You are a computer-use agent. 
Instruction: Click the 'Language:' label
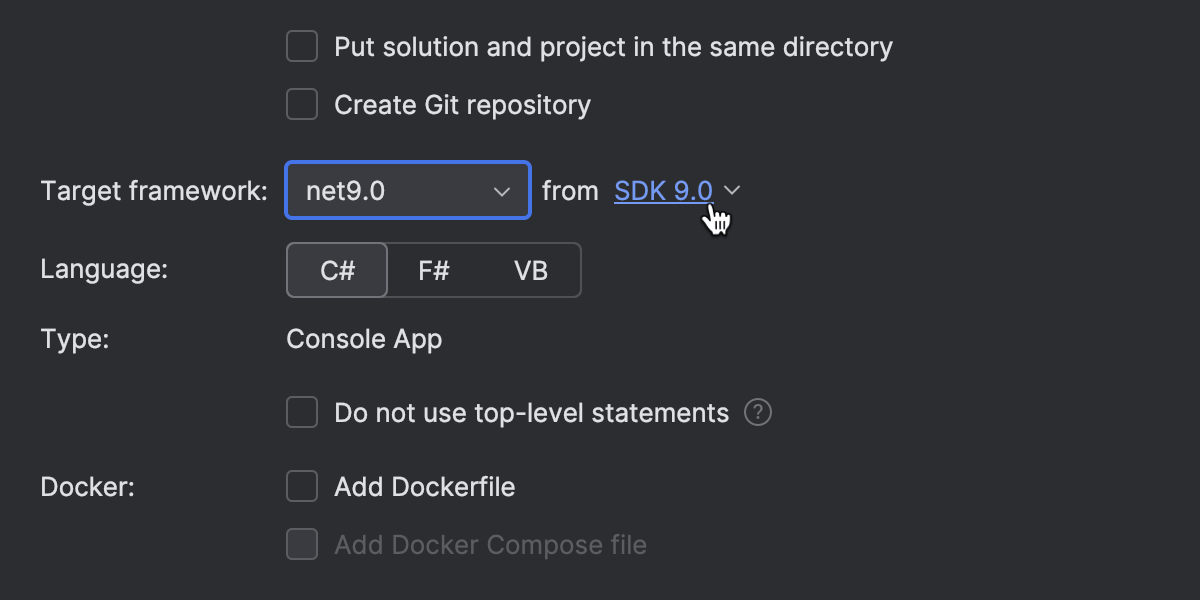[104, 269]
